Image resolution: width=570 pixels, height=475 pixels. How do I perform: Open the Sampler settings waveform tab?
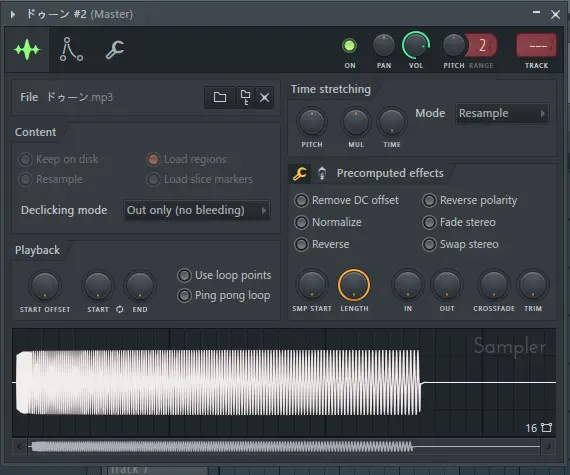[x=27, y=49]
